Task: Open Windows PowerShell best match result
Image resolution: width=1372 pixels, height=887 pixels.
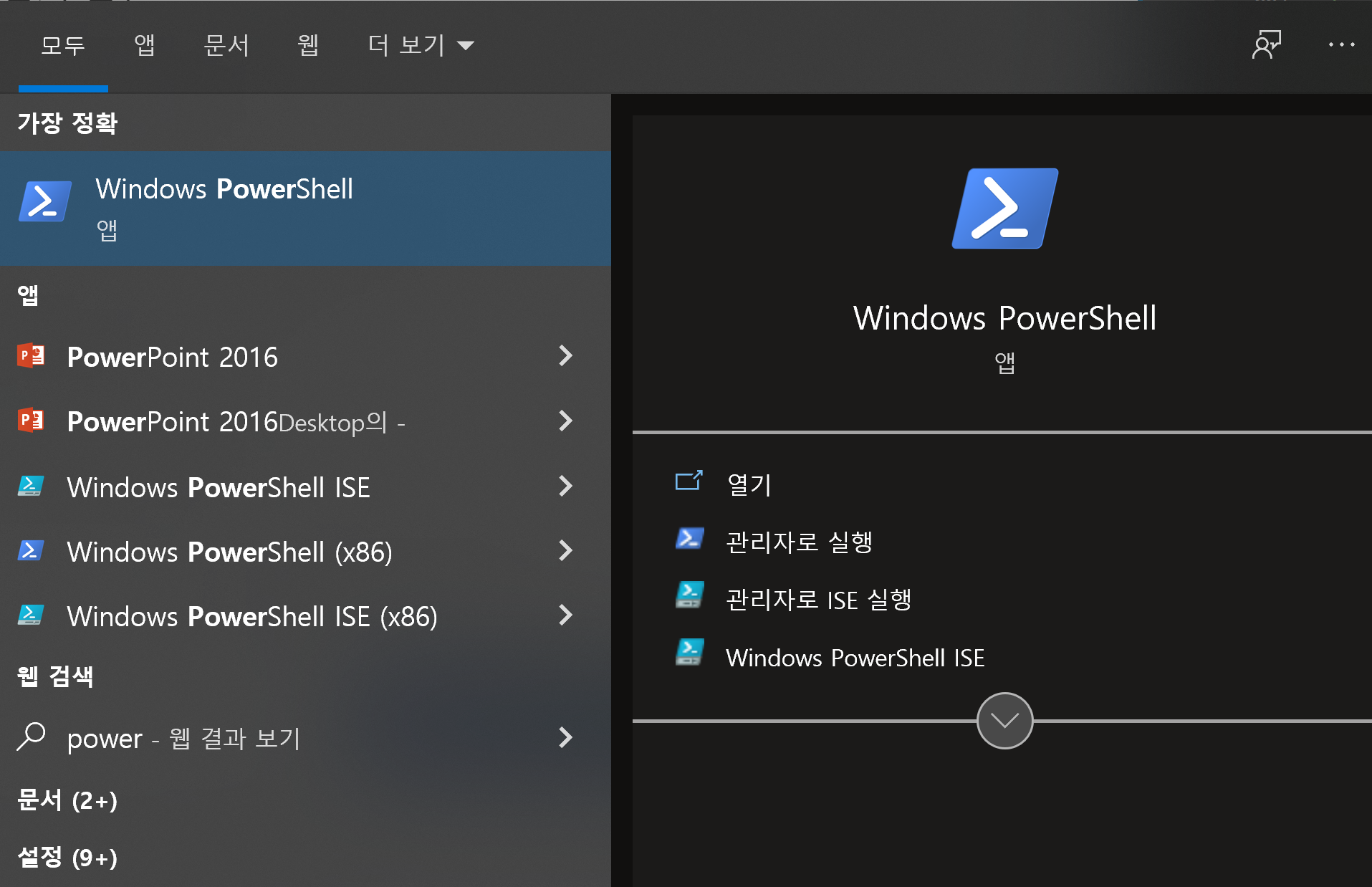Action: (305, 208)
